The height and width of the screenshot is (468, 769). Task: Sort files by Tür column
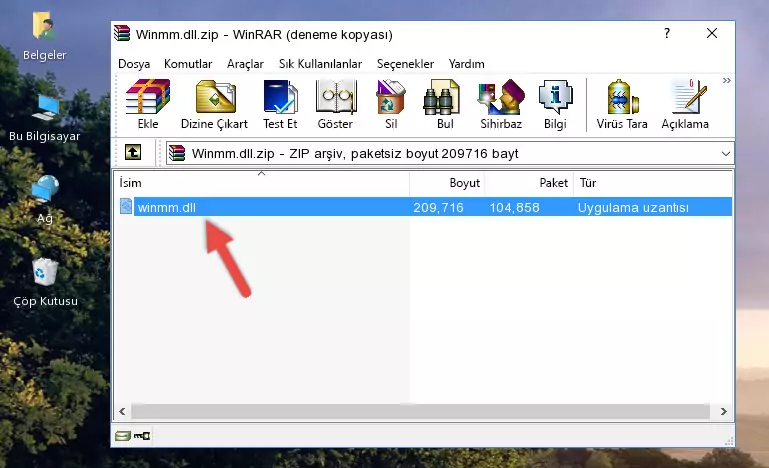pos(653,182)
